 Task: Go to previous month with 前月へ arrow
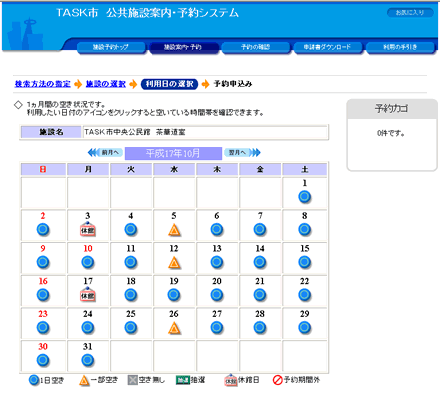pyautogui.click(x=105, y=153)
